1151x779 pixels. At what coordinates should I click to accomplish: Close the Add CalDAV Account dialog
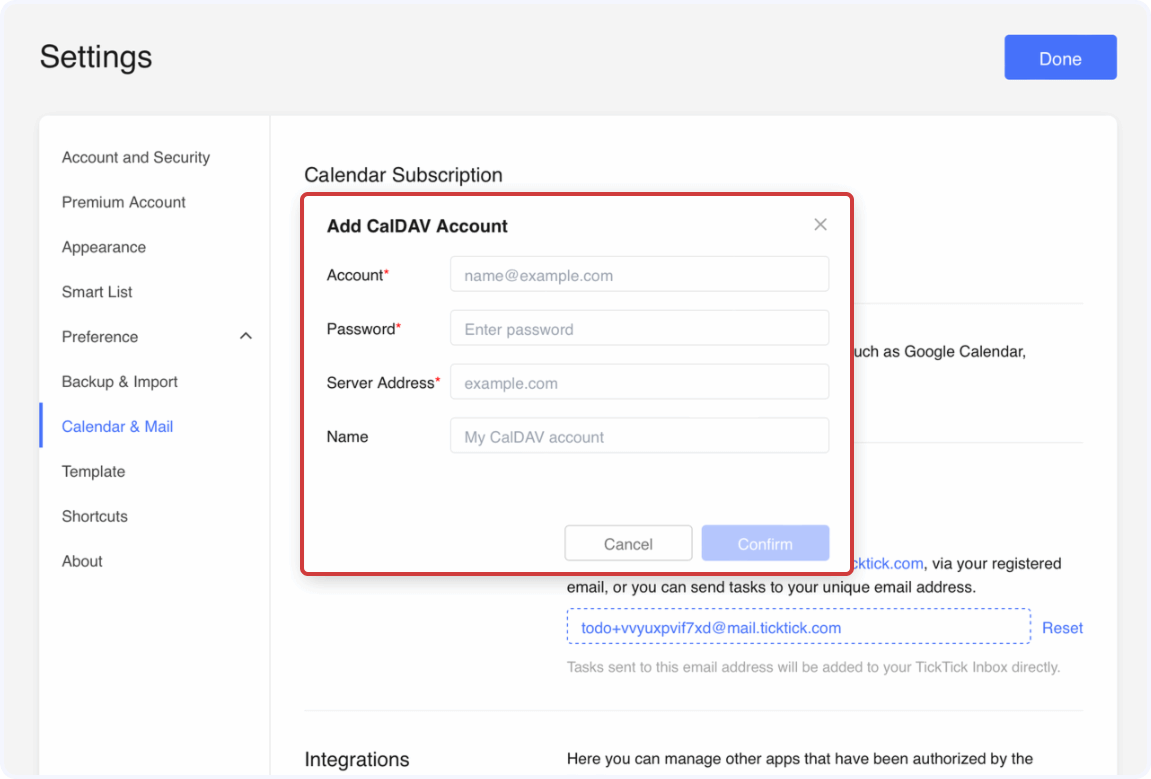(x=820, y=225)
